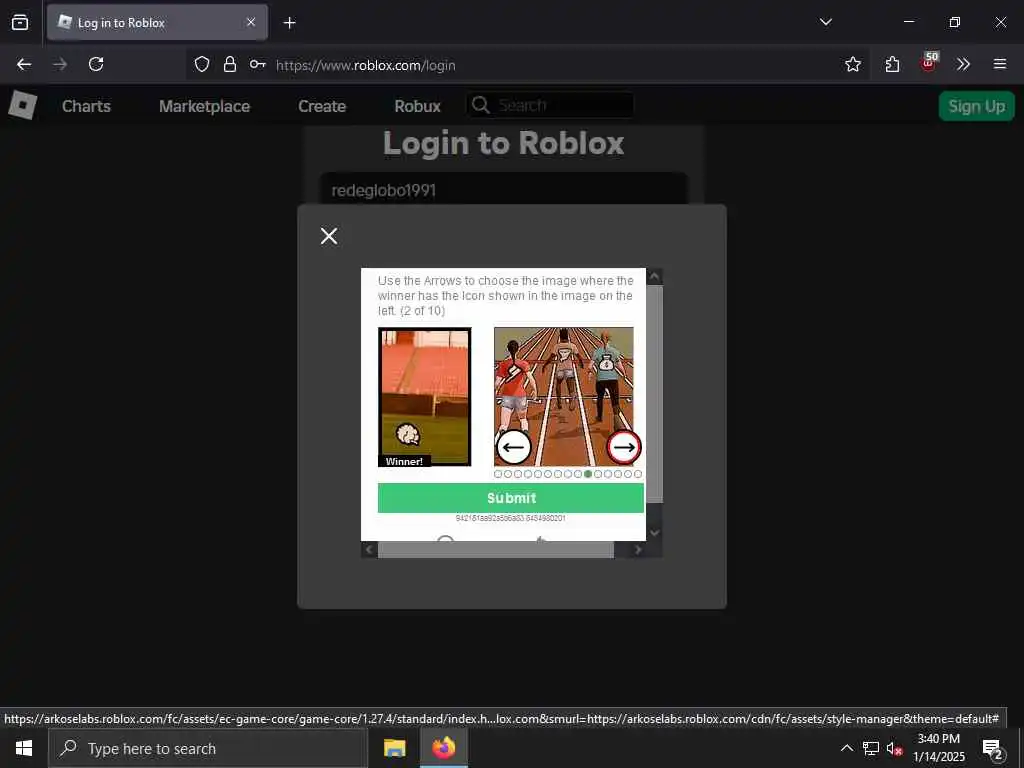This screenshot has height=768, width=1024.
Task: Open the Windows Start menu
Action: pos(24,748)
